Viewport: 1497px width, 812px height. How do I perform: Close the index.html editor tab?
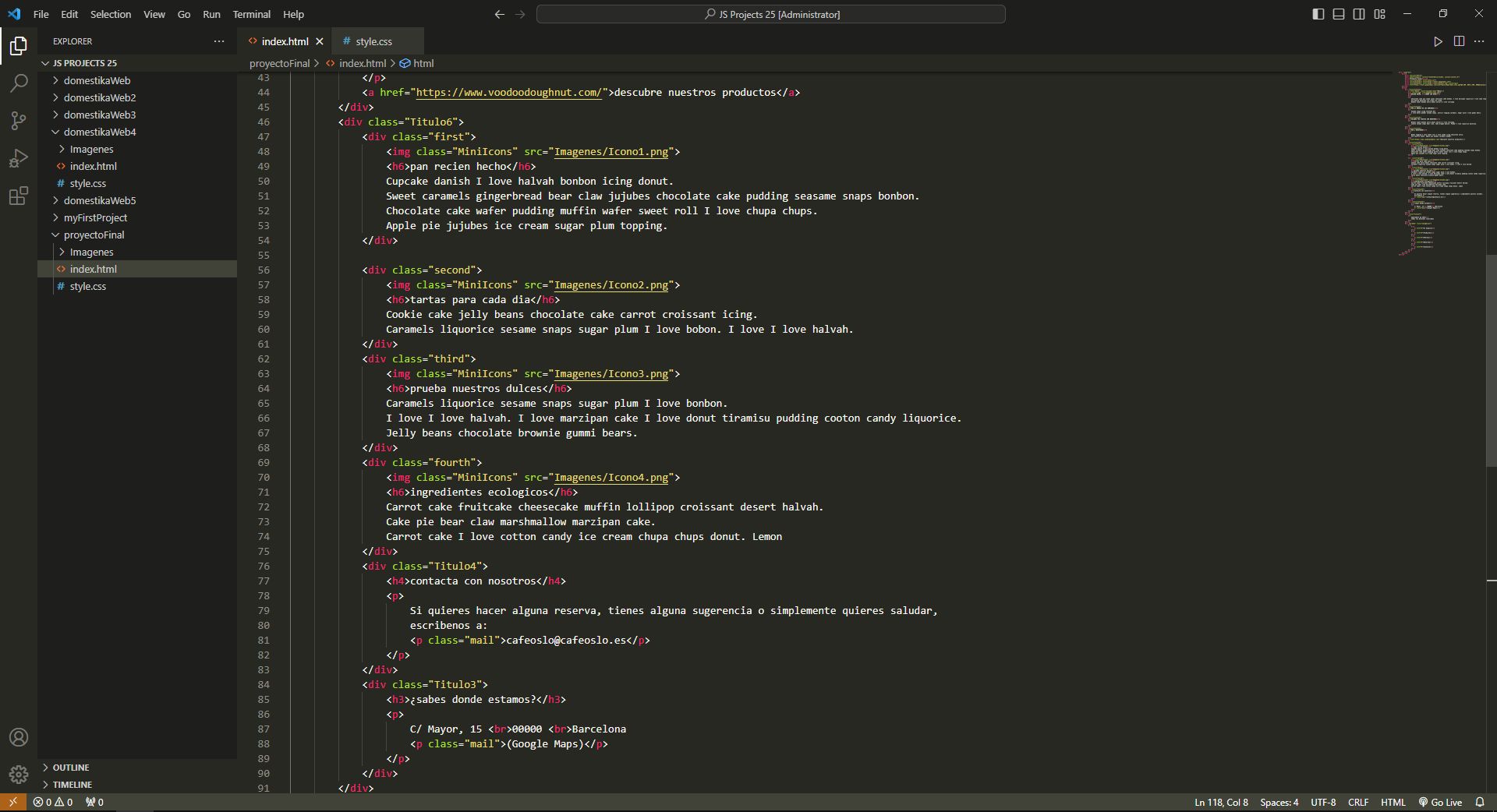(x=319, y=41)
